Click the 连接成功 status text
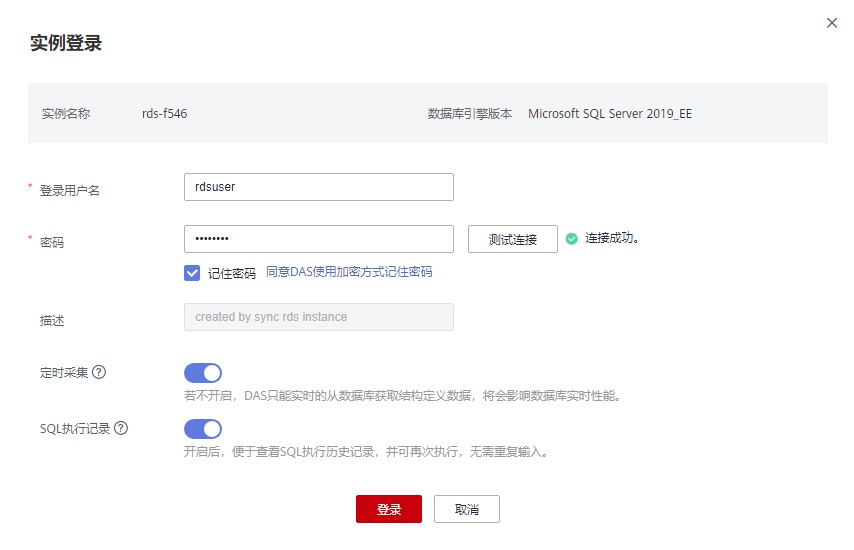The width and height of the screenshot is (854, 550). (612, 238)
